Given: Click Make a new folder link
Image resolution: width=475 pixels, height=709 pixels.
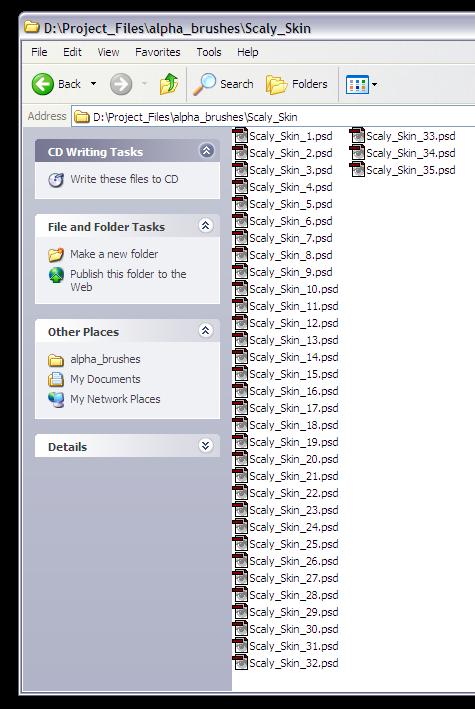Looking at the screenshot, I should point(114,254).
